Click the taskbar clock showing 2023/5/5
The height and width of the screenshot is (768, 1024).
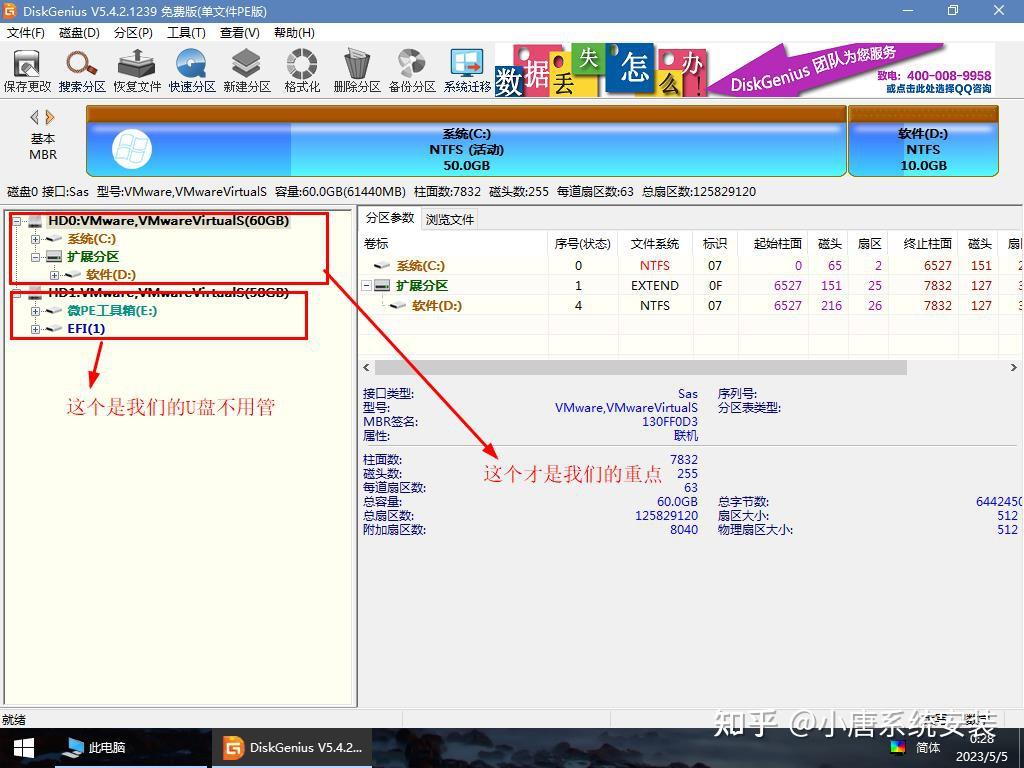pyautogui.click(x=982, y=748)
